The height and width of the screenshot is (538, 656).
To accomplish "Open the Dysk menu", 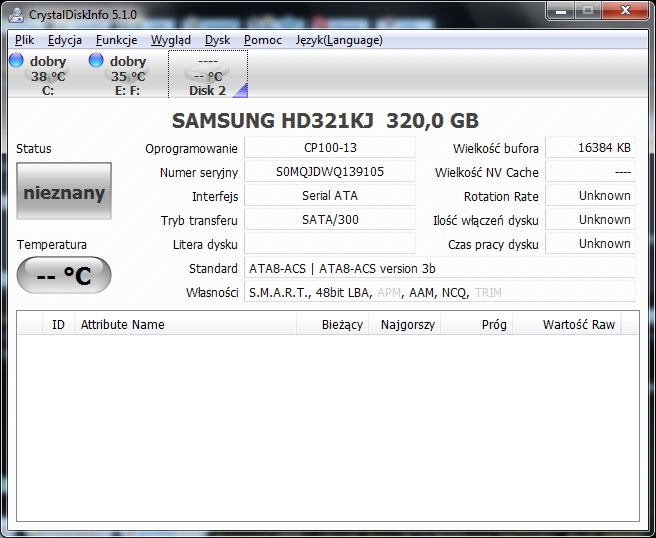I will click(217, 40).
